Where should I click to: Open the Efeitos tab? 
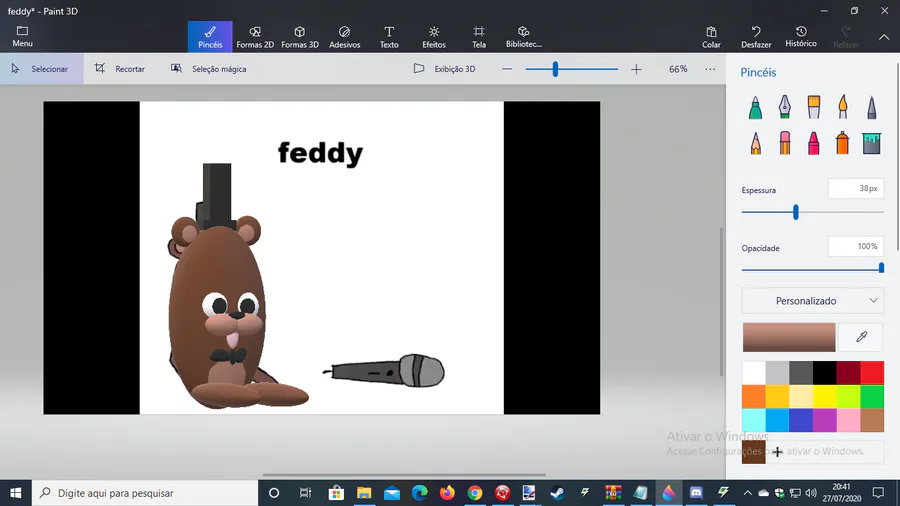click(x=434, y=37)
